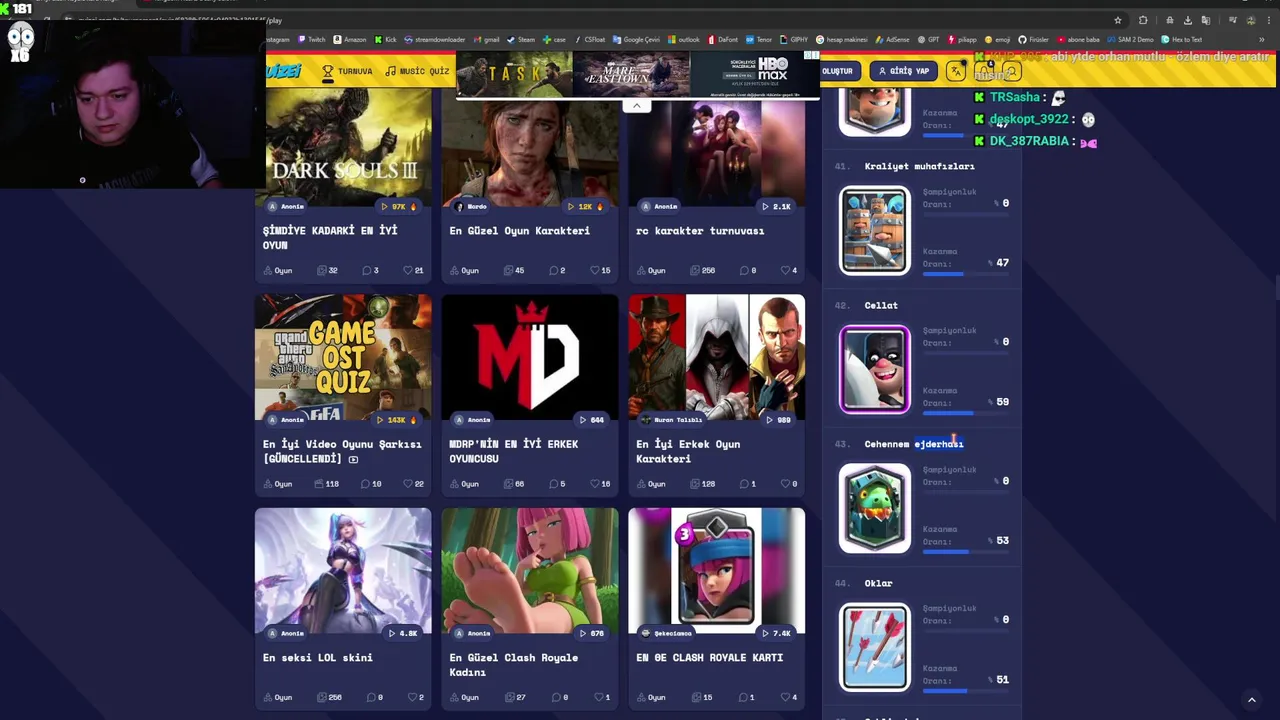Open the Turnuva menu item
1280x720 pixels.
346,71
